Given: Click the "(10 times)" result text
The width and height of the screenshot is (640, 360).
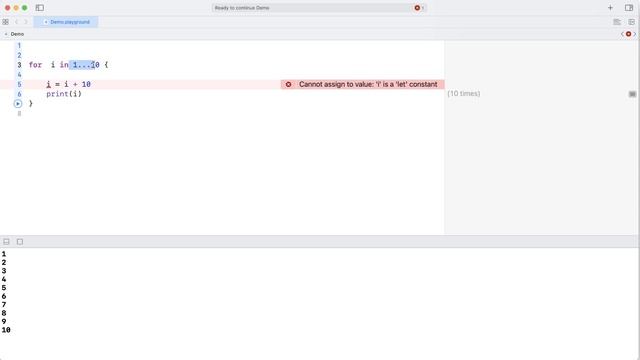Looking at the screenshot, I should [x=464, y=93].
